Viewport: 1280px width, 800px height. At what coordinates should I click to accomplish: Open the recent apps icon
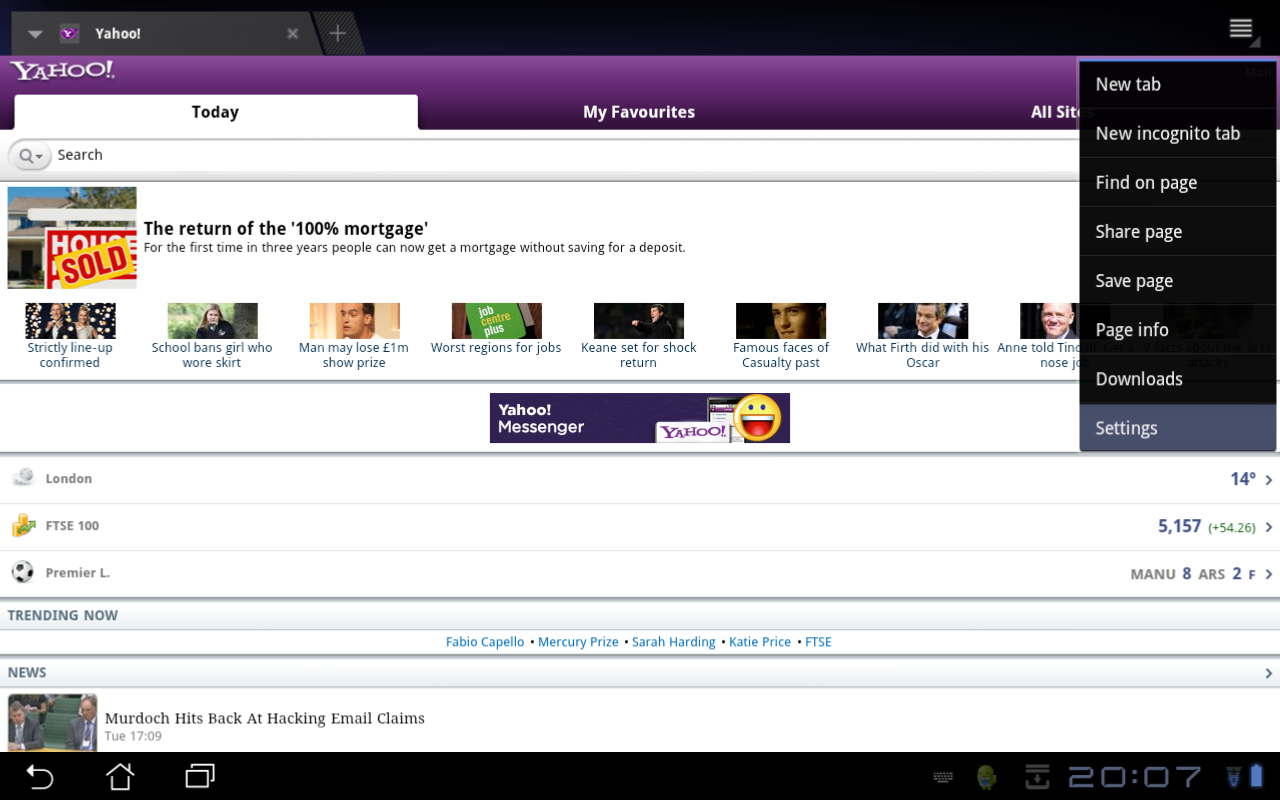[200, 776]
